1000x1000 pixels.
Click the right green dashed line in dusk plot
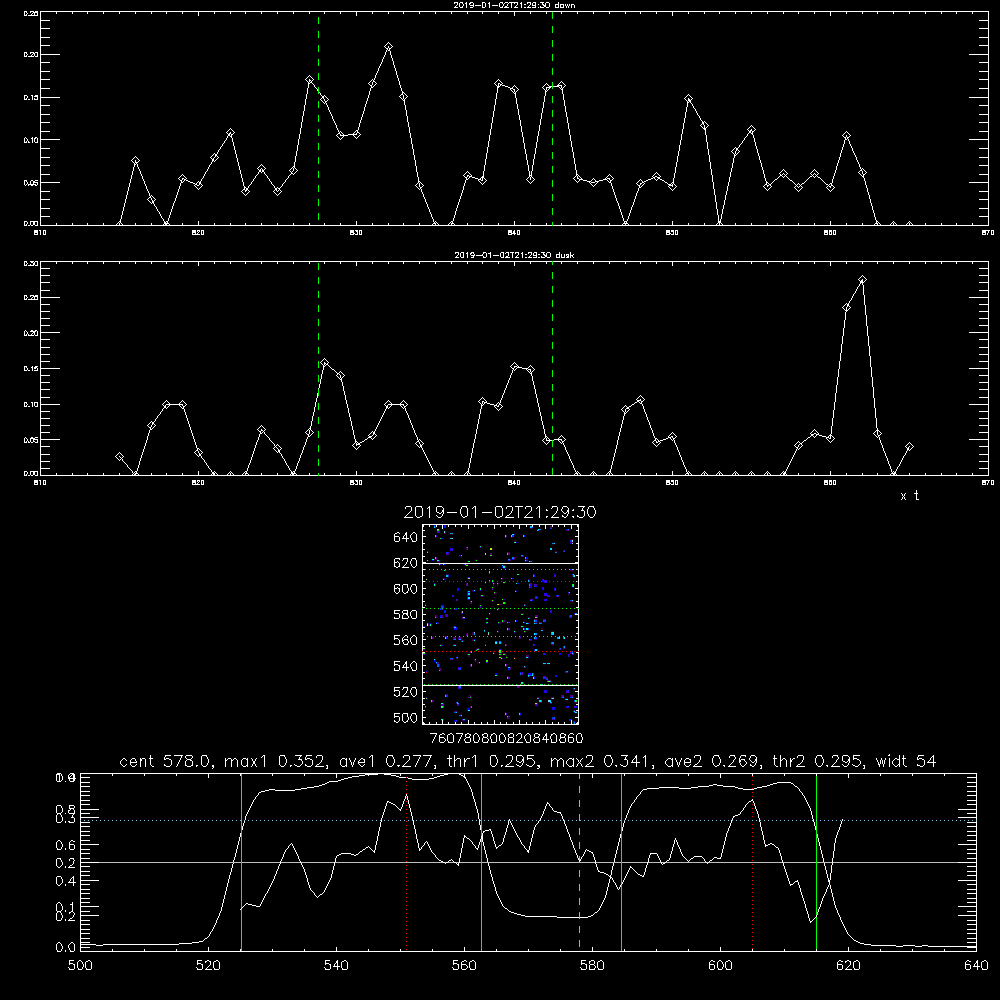coord(552,368)
